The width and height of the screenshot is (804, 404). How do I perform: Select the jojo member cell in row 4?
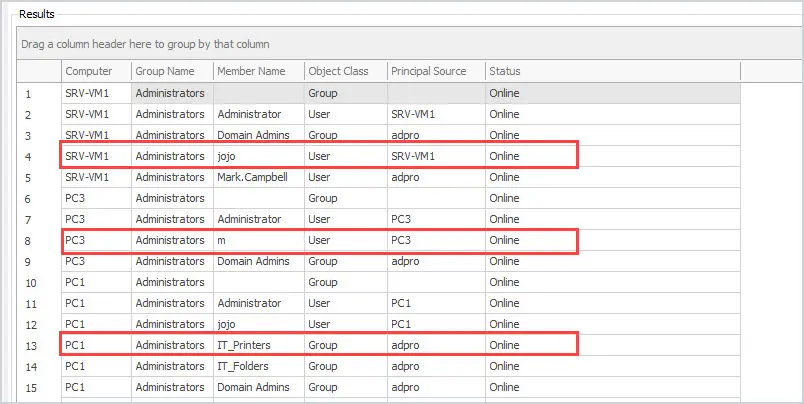click(259, 156)
